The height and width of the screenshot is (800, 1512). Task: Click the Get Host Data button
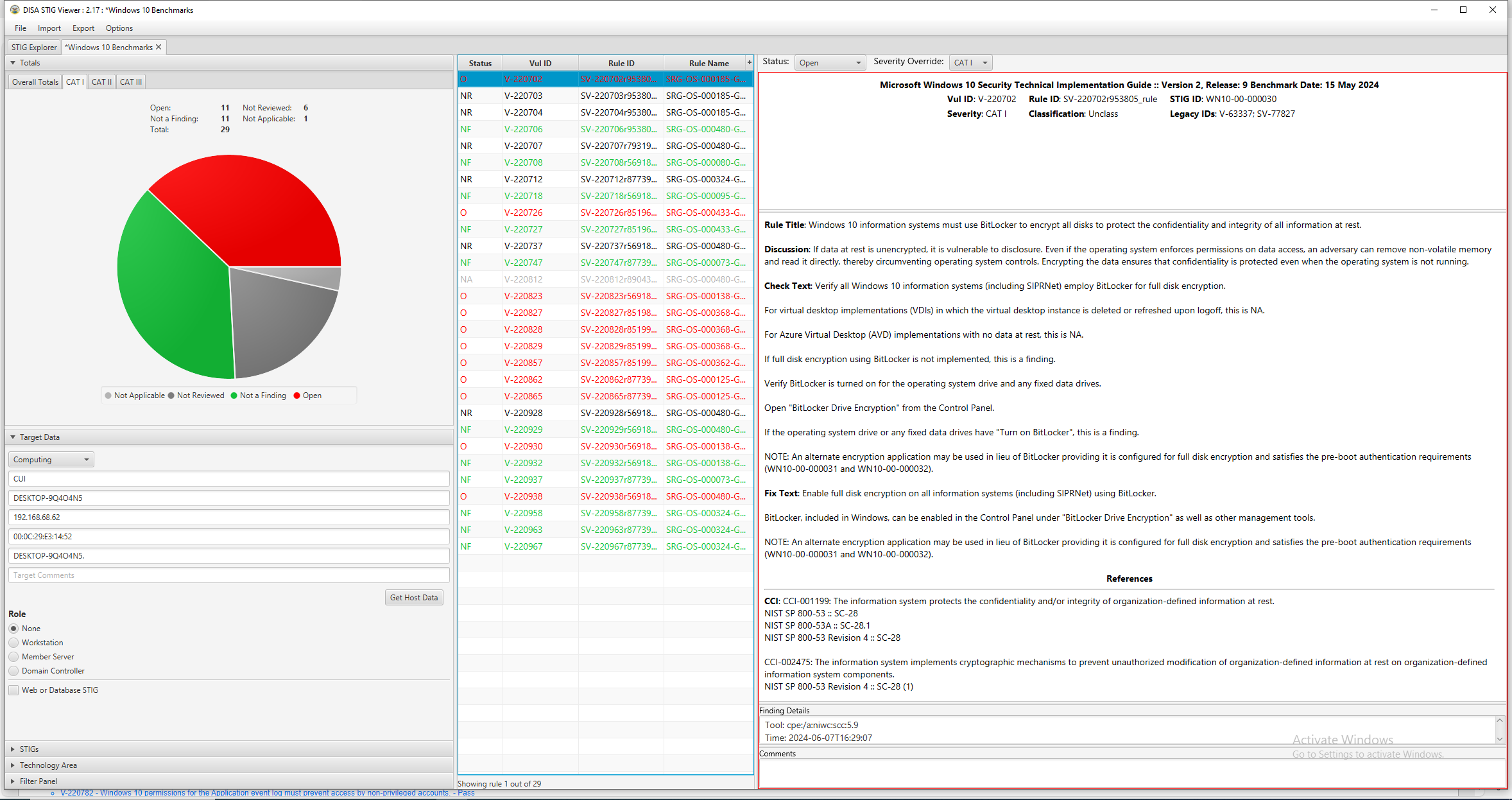click(x=414, y=597)
